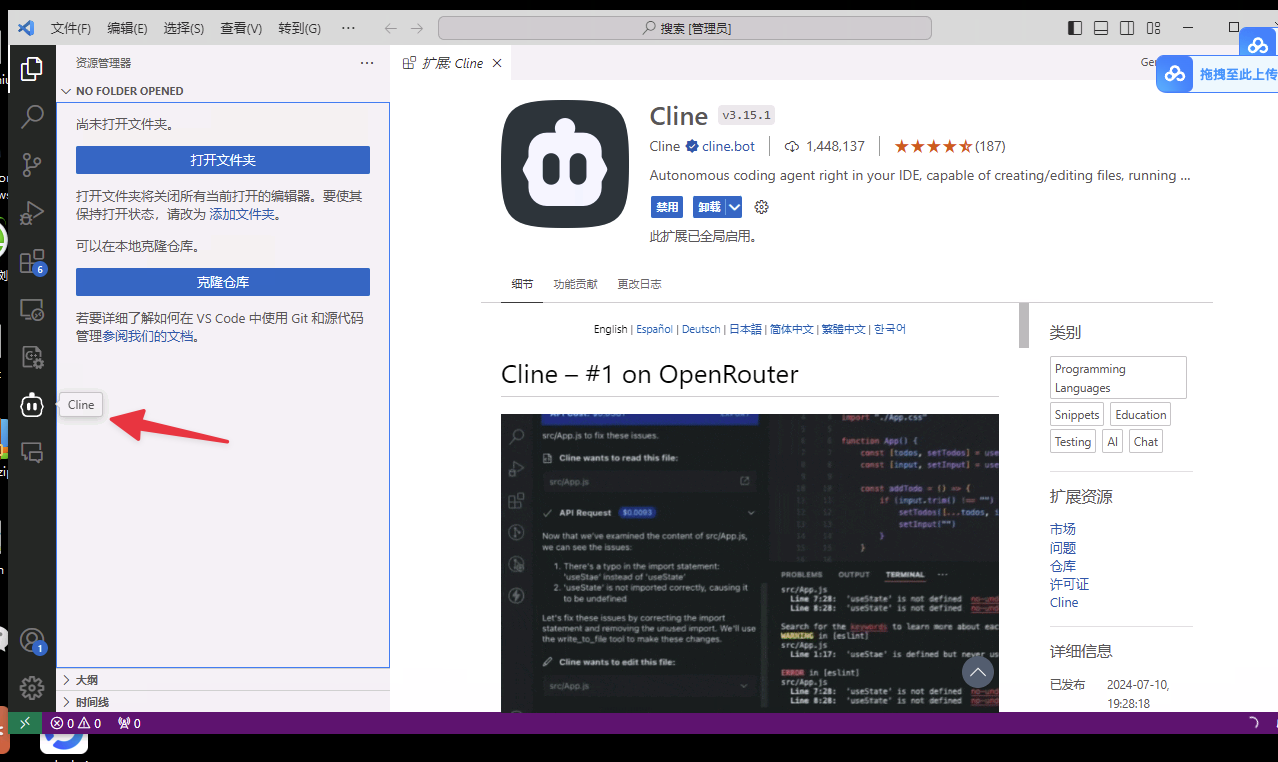Open the Accounts icon in activity bar
This screenshot has height=762, width=1278.
click(32, 640)
